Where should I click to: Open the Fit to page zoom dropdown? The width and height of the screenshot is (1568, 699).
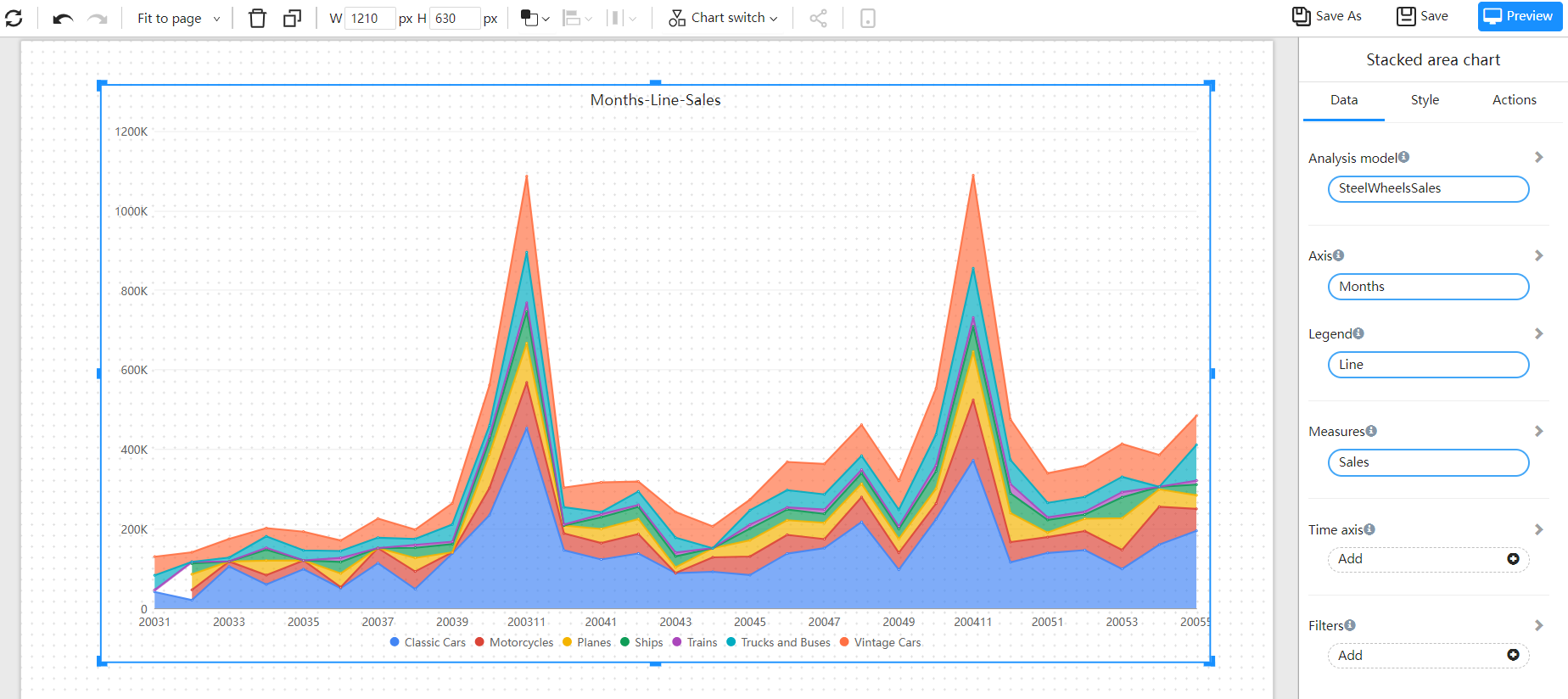coord(178,18)
